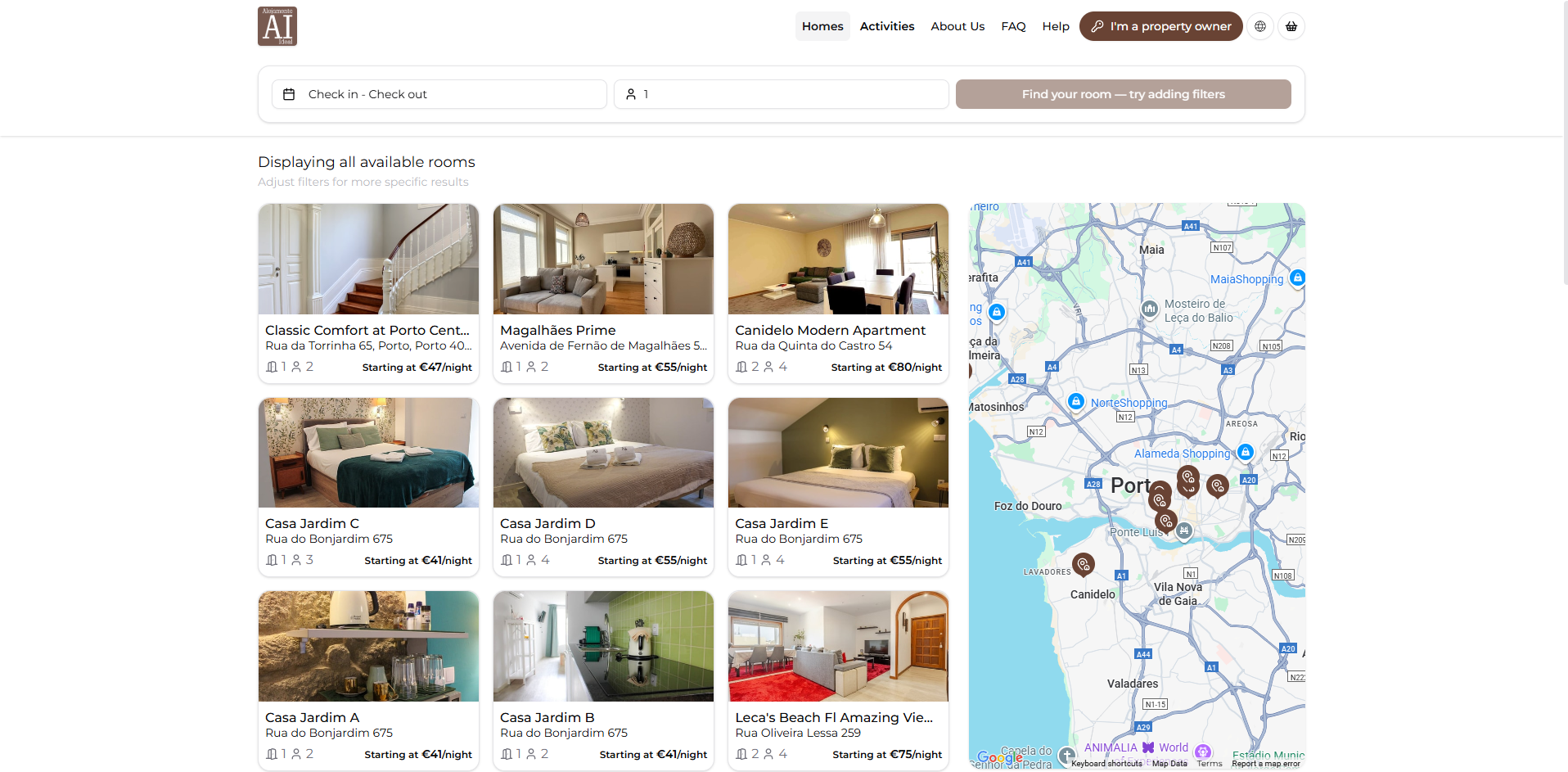
Task: Open the language globe selector
Action: [1260, 26]
